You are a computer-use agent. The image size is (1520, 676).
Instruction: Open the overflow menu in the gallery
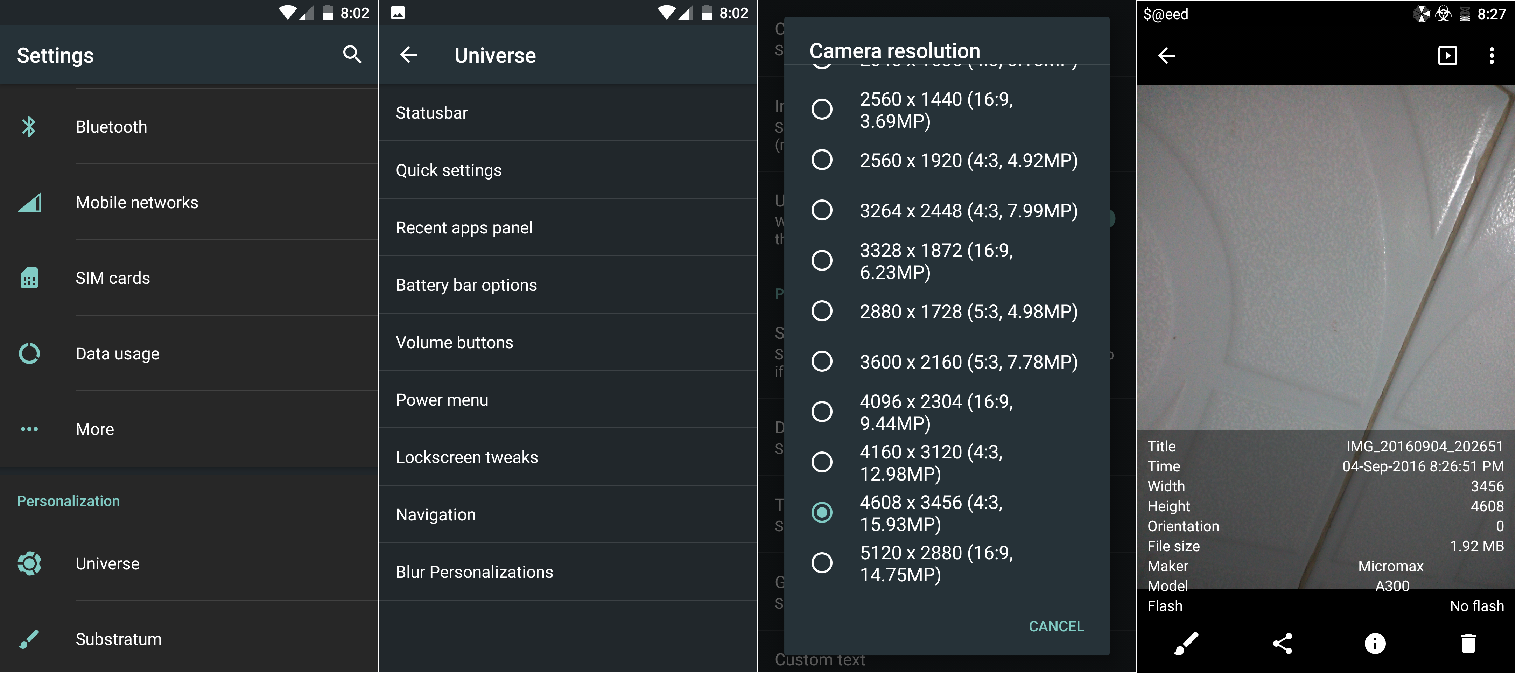1492,56
